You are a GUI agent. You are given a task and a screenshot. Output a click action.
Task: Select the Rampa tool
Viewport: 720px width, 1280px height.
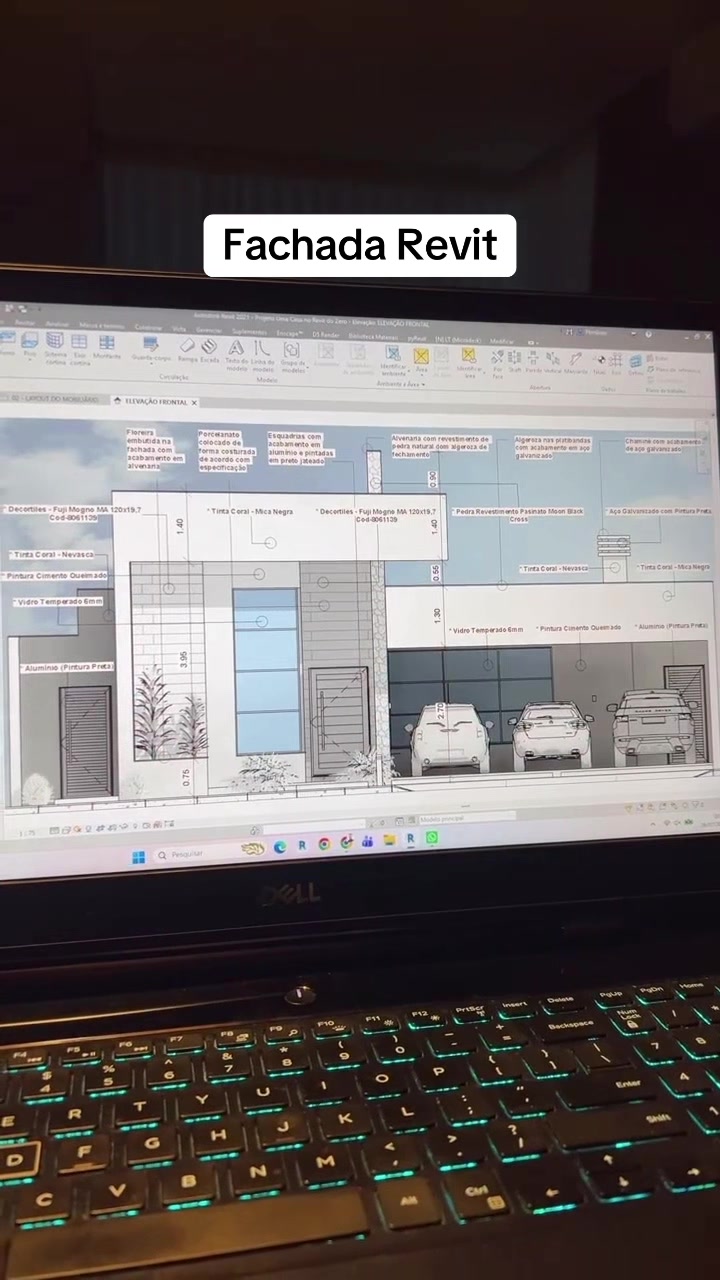[187, 350]
